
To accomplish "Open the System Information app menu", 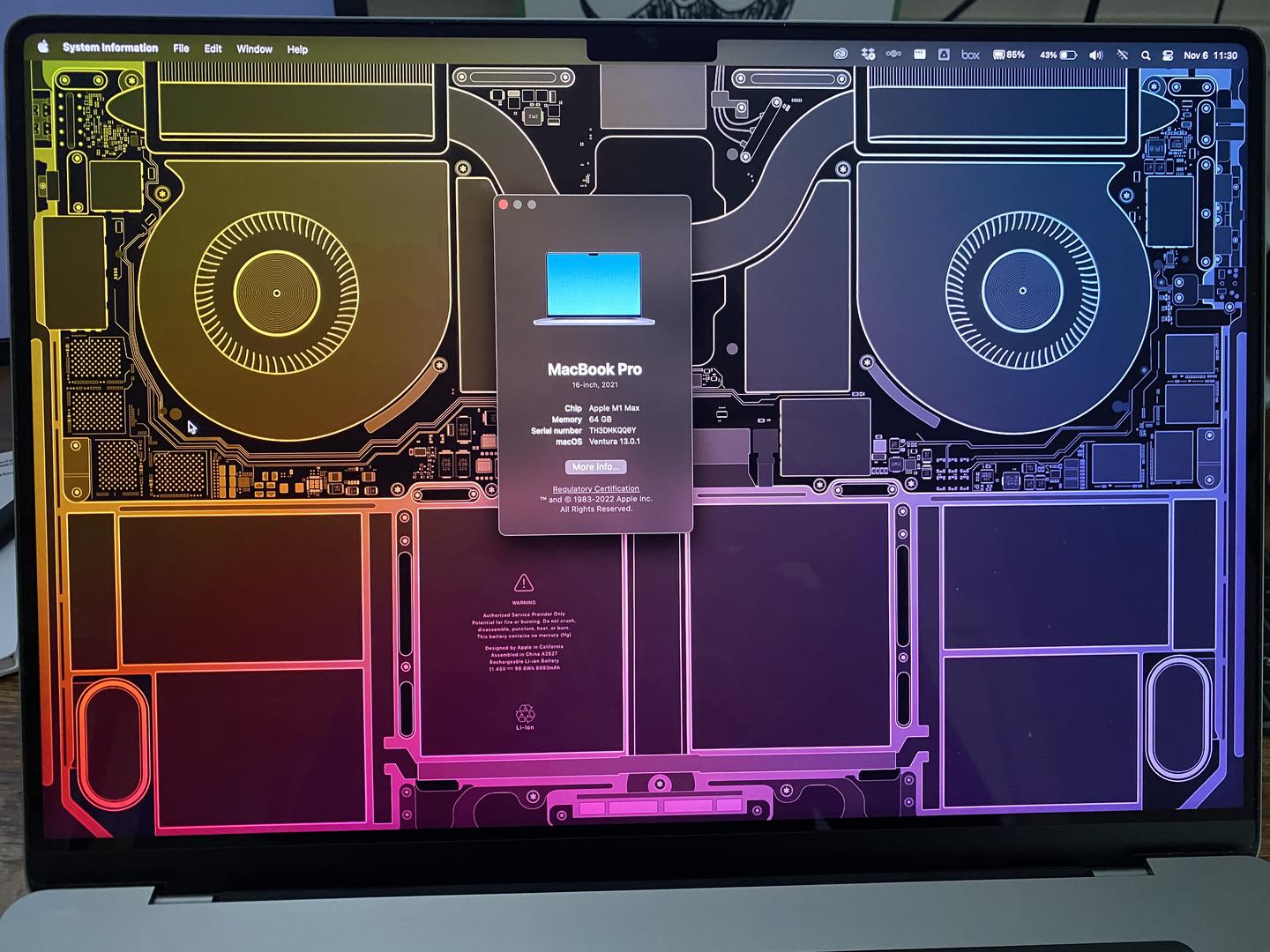I will click(x=110, y=48).
